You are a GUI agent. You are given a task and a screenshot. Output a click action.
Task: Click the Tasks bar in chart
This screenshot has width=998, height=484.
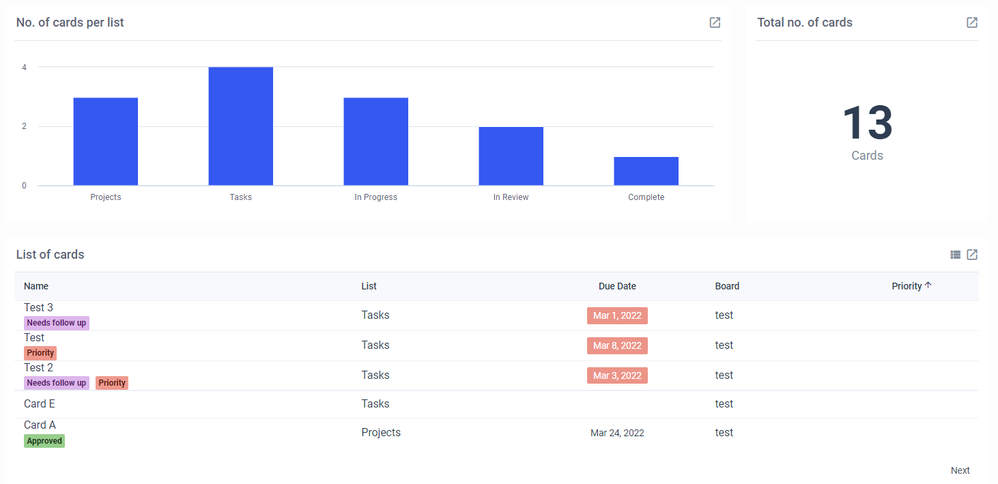(241, 126)
